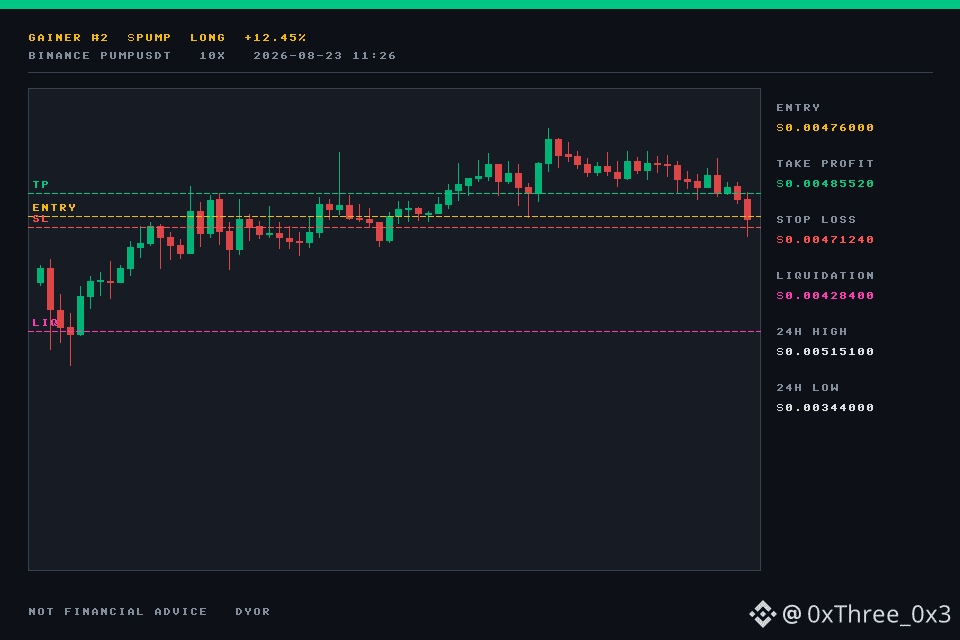Click the LIQUIDATION heading

(825, 276)
